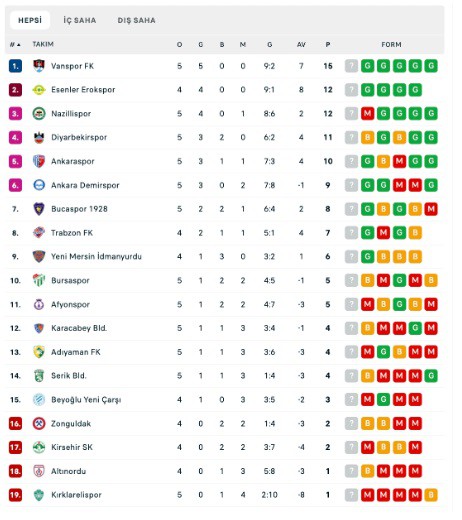Switch to the İÇ SAHA tab

tap(80, 20)
